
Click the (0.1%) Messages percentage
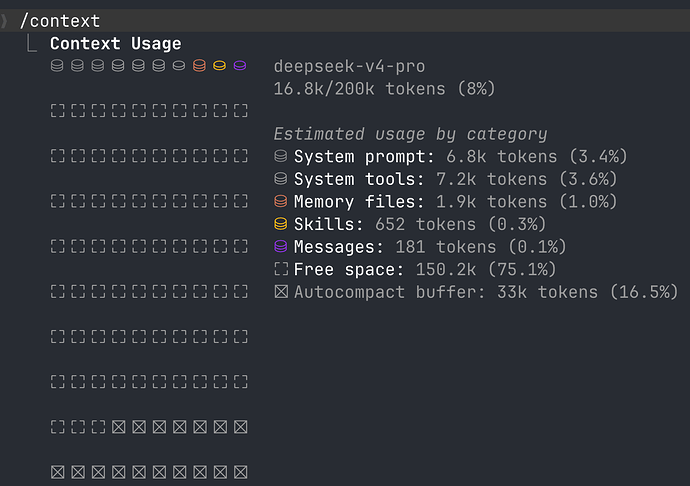pyautogui.click(x=537, y=247)
